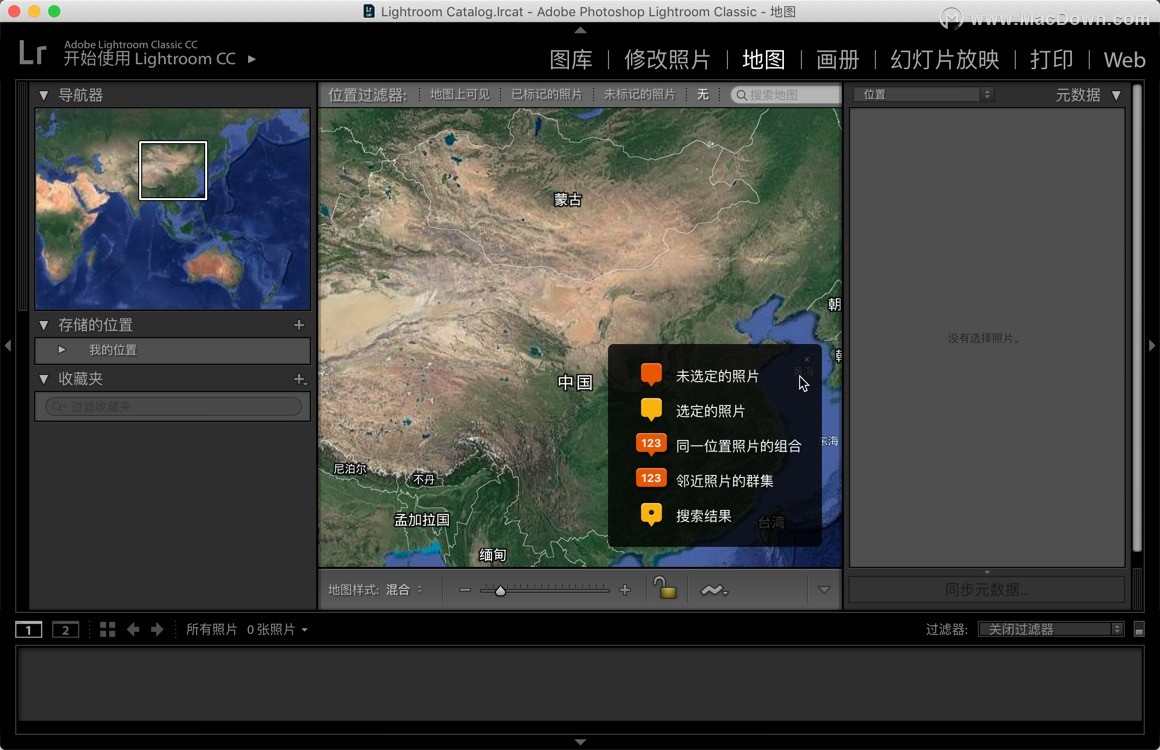The width and height of the screenshot is (1160, 750).
Task: Collapse the 导航器 panel
Action: 44,95
